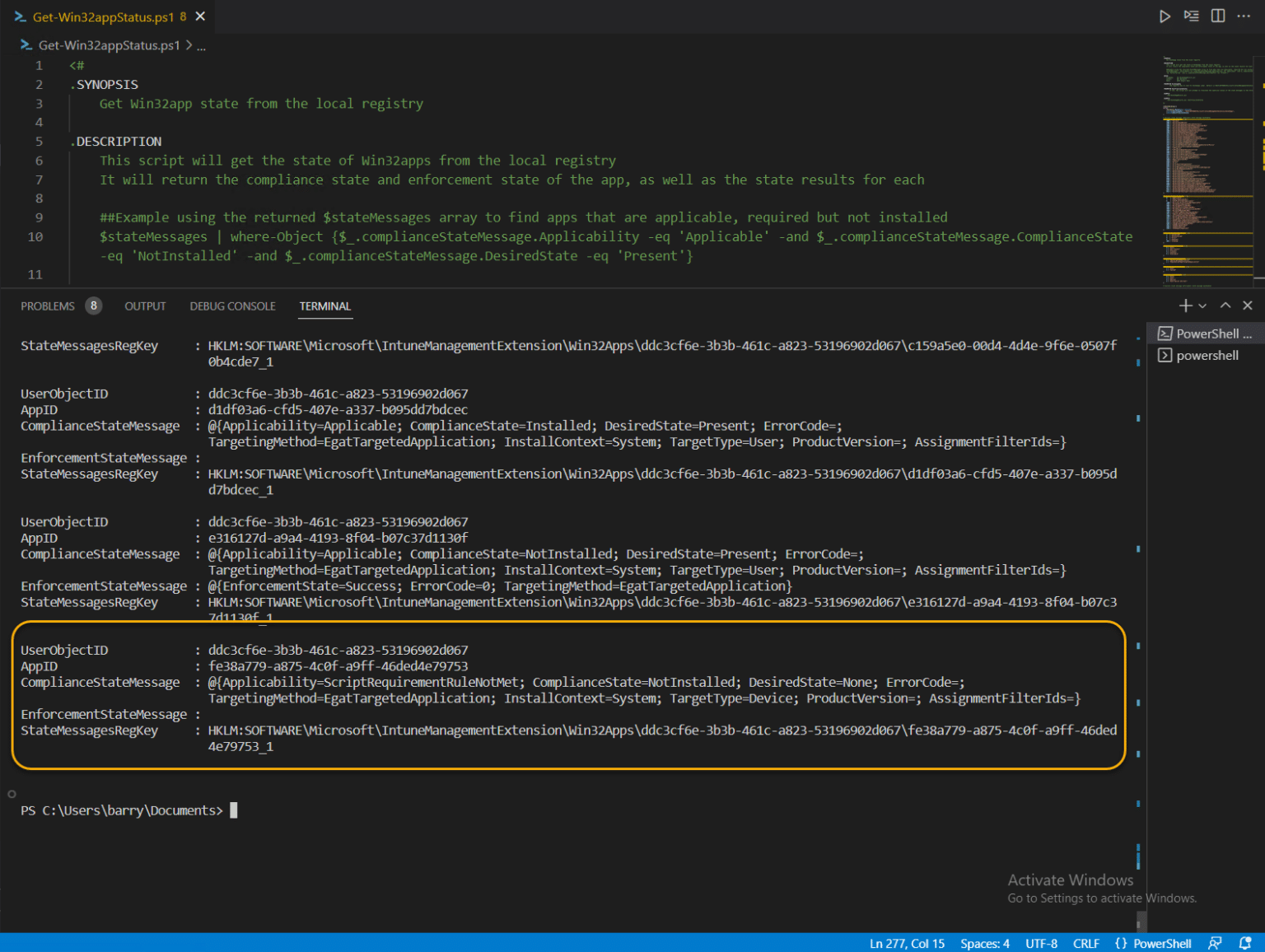This screenshot has height=952, width=1265.
Task: Run the Get-Win32appStatus.ps1 script
Action: coord(1165,16)
